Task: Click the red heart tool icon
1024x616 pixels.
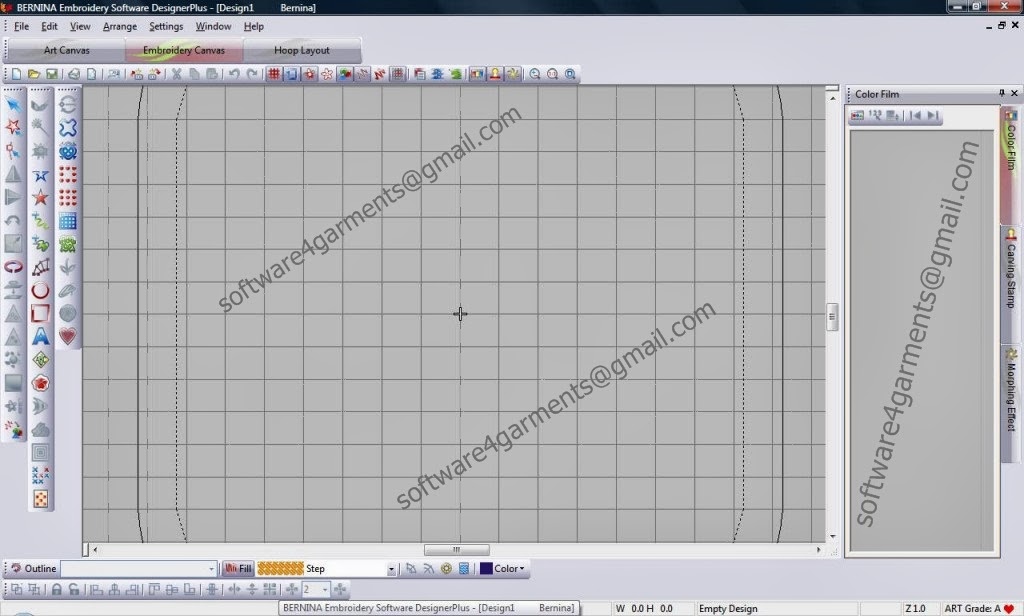Action: pos(68,336)
